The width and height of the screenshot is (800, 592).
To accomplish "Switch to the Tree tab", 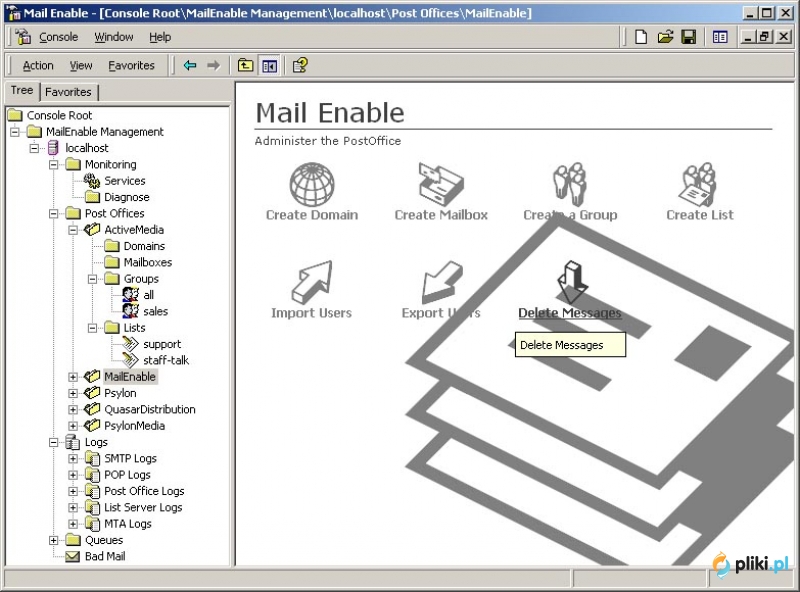I will pyautogui.click(x=22, y=90).
